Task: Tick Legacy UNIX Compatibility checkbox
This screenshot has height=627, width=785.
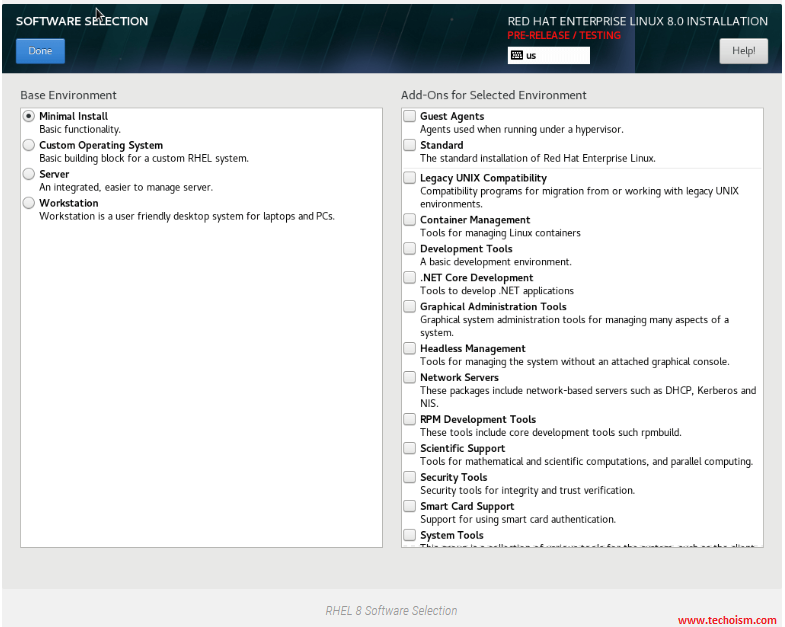Action: click(410, 178)
